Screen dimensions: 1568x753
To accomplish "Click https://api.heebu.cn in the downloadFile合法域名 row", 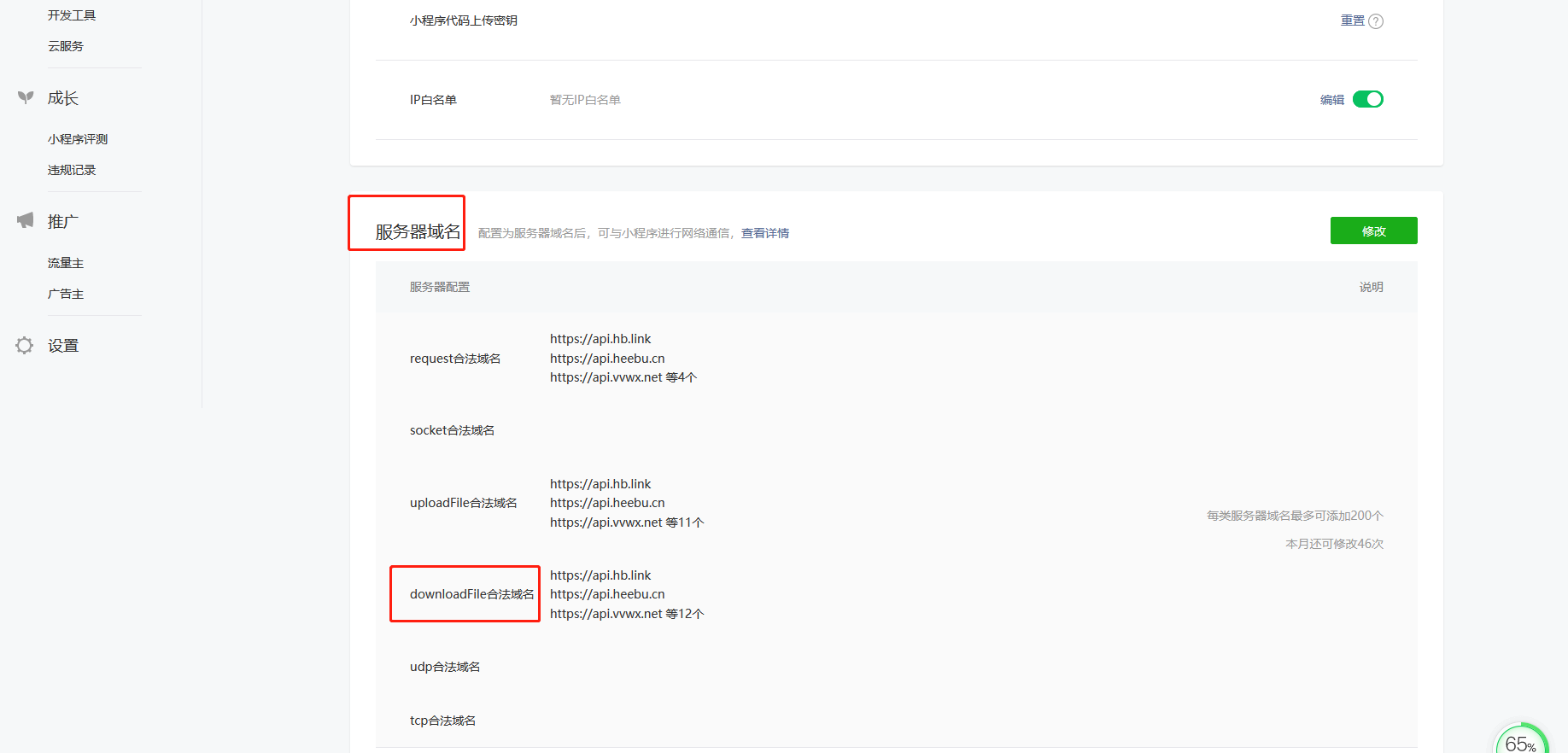I will (x=607, y=594).
